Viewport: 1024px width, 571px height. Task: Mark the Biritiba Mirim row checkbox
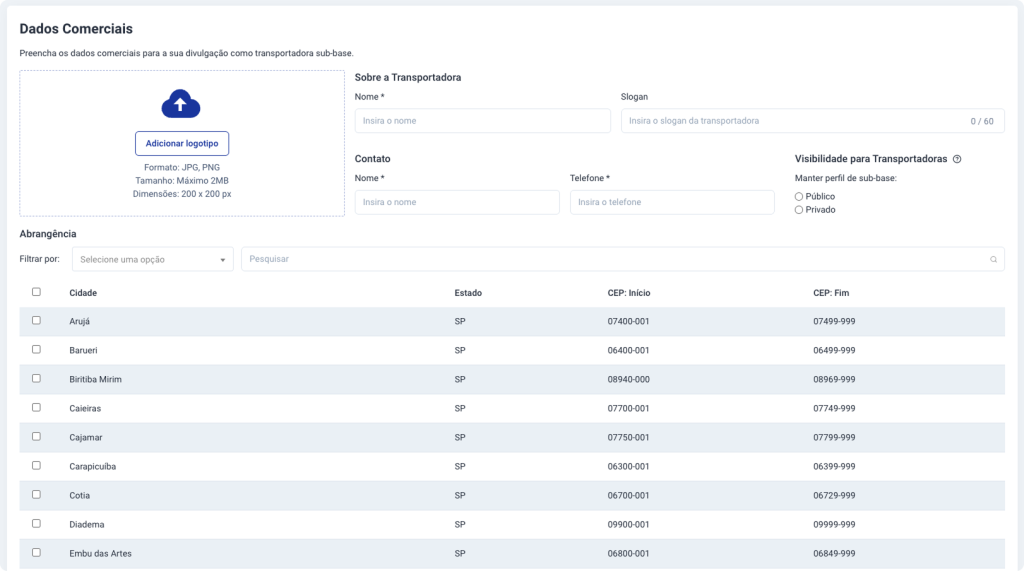click(37, 379)
